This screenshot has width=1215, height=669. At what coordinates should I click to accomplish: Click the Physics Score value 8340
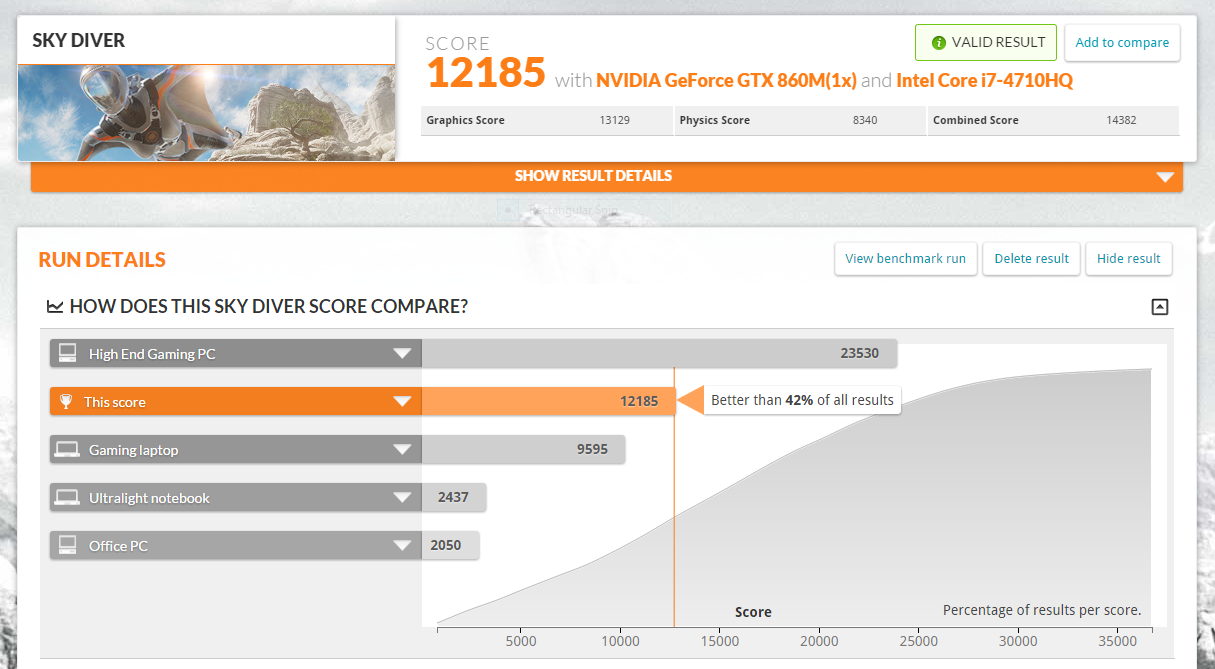point(865,120)
